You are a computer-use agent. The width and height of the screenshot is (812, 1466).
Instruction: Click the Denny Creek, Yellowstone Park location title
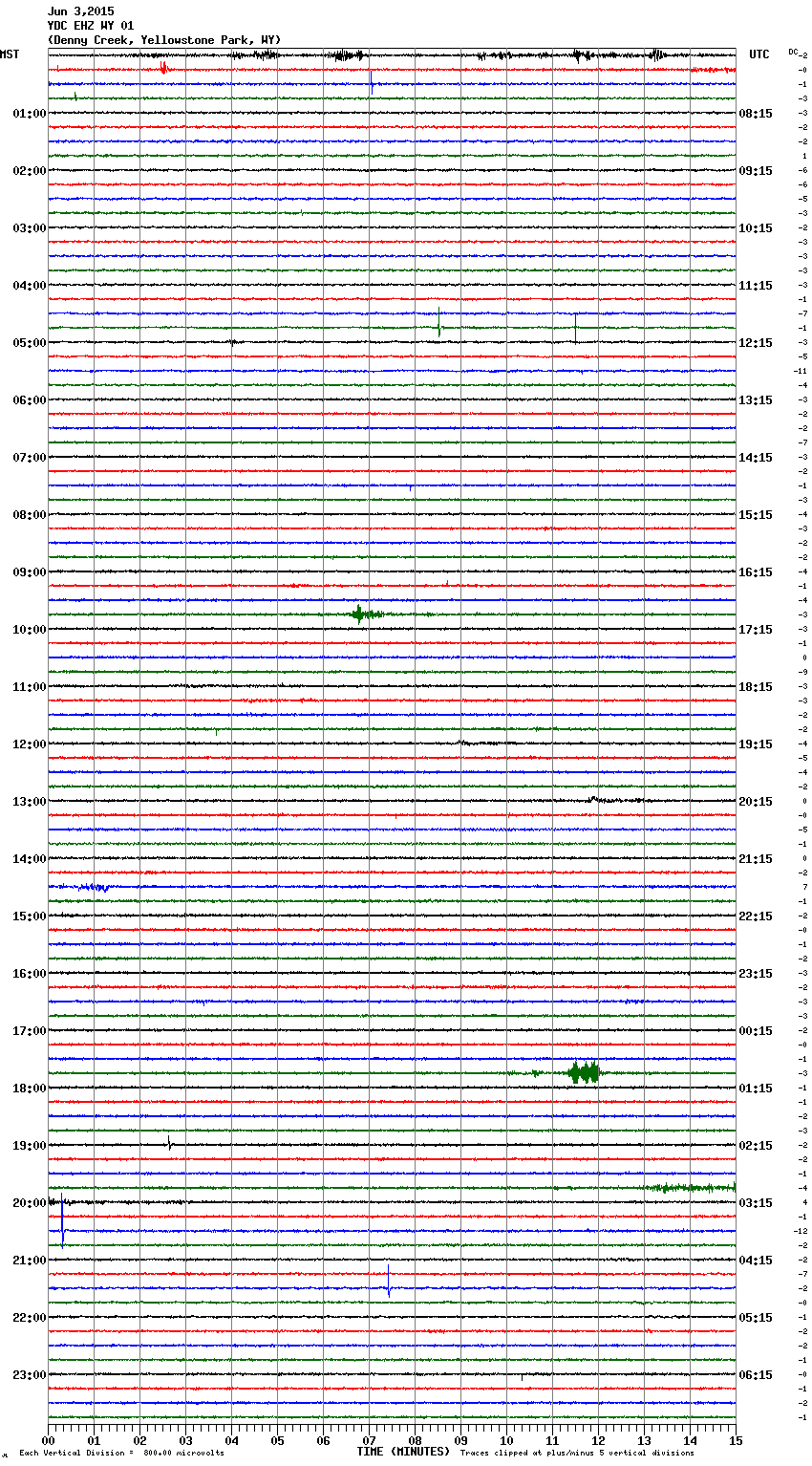(x=164, y=40)
